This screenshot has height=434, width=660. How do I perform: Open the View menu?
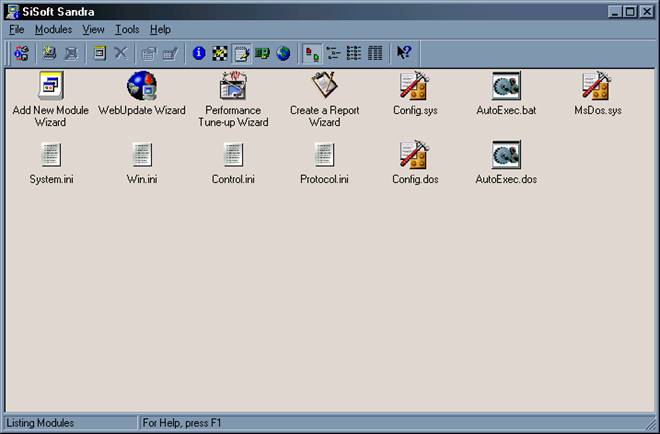tap(93, 29)
